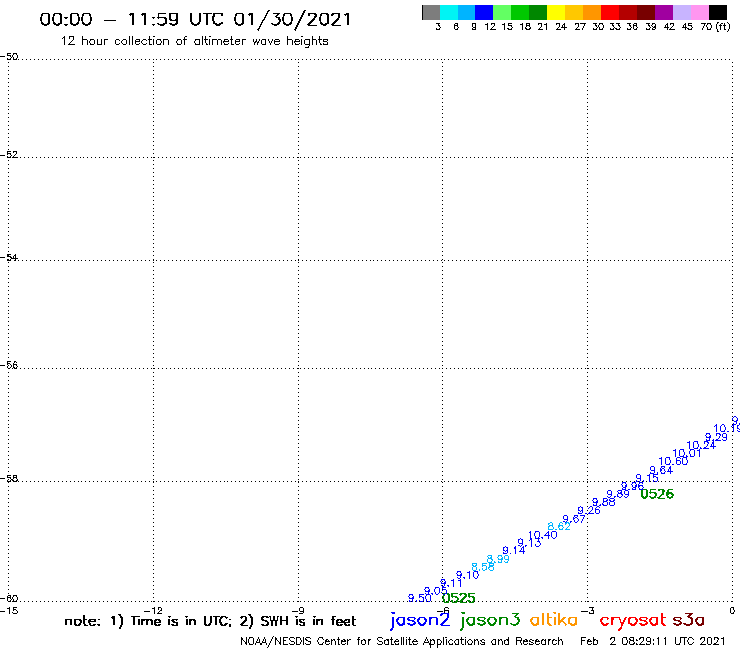Click the NOAA/NESDIS Center credit line
Viewport: 740px width, 650px height.
402,642
